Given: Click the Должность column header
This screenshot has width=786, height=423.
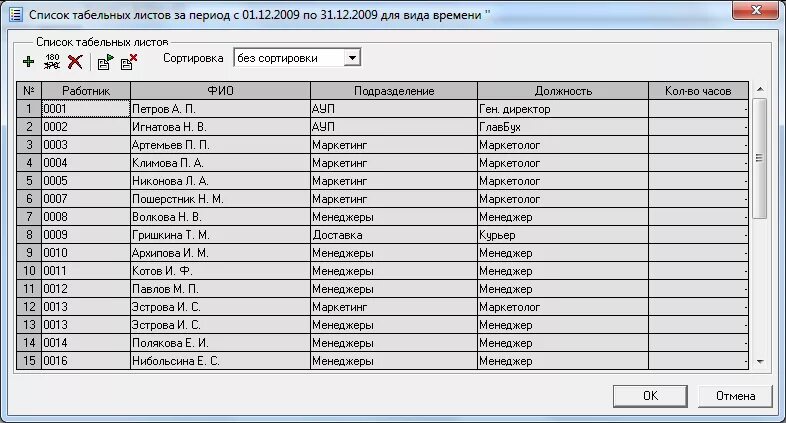Looking at the screenshot, I should click(563, 91).
